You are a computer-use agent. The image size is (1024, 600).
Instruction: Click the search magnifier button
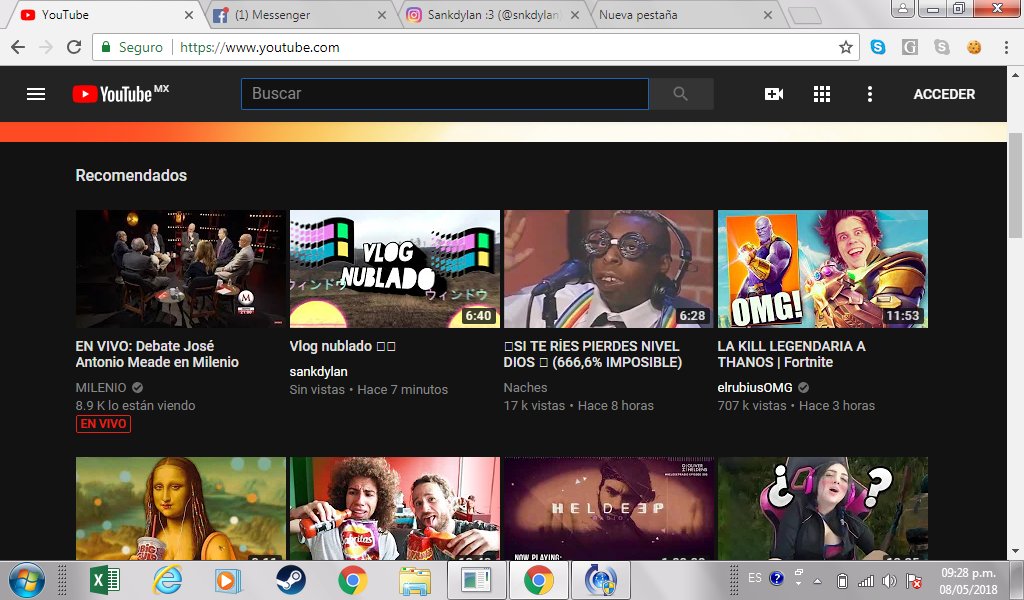point(680,94)
